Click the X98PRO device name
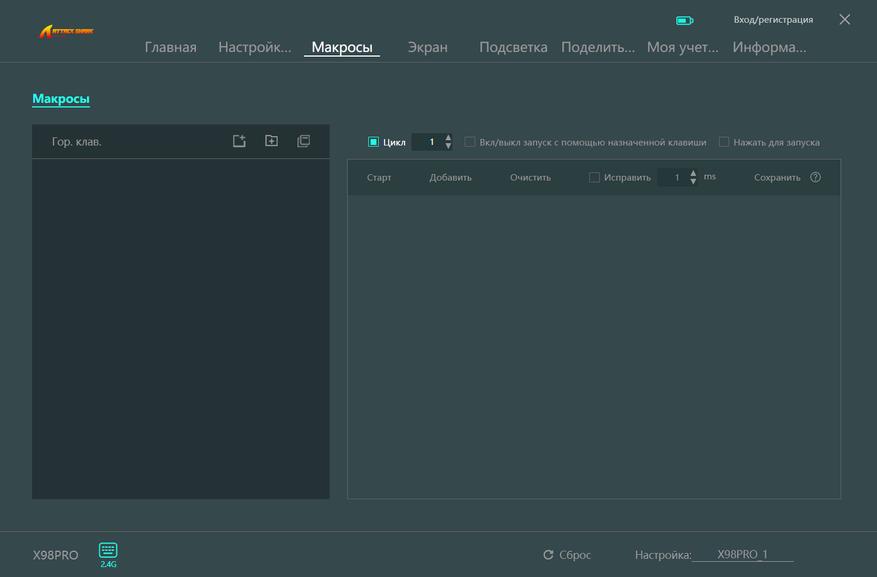Viewport: 877px width, 577px height. point(55,555)
